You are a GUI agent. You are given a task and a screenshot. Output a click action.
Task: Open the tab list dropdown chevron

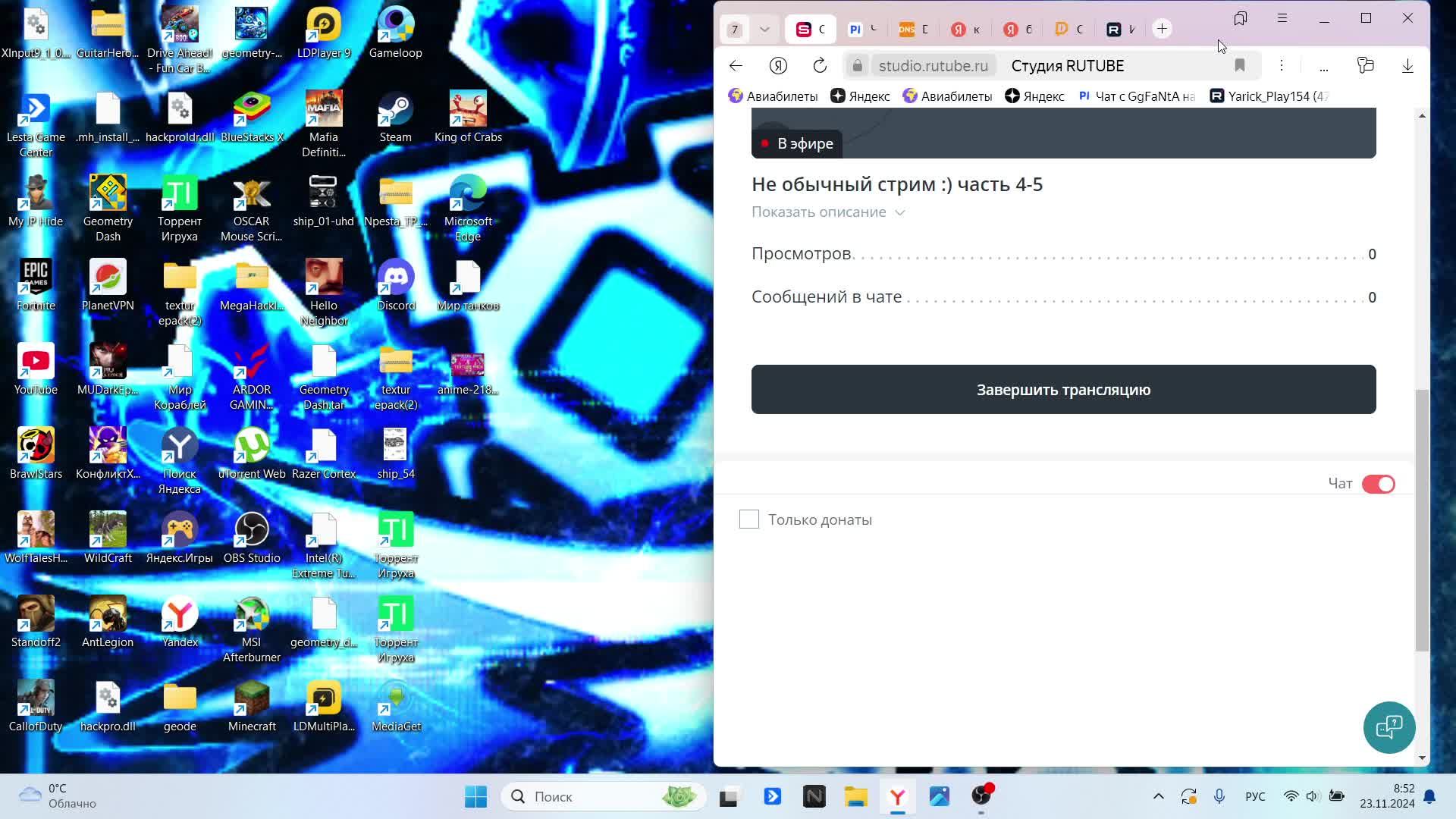764,30
